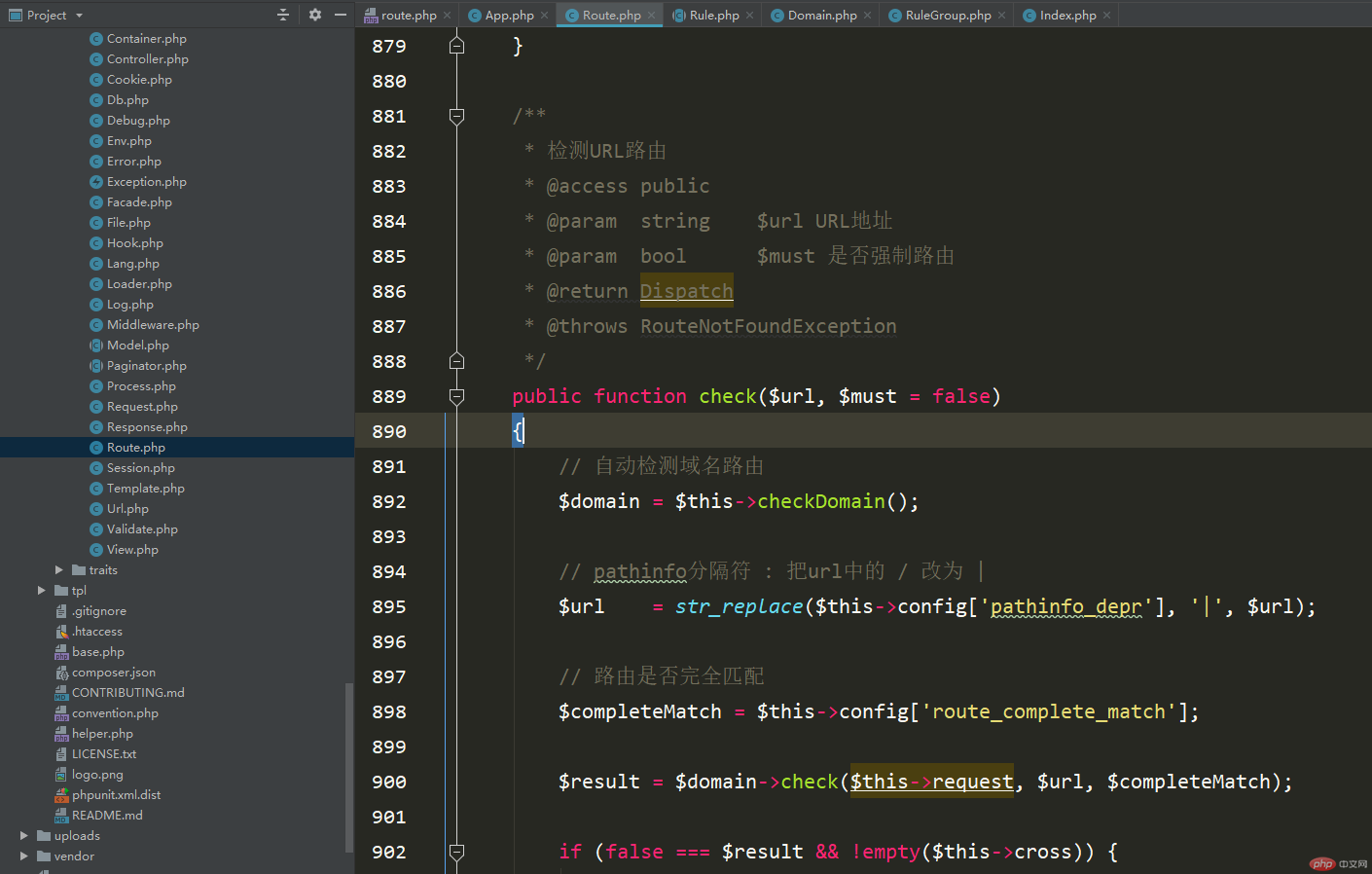Close the RuleGroup.php tab

click(x=1001, y=16)
